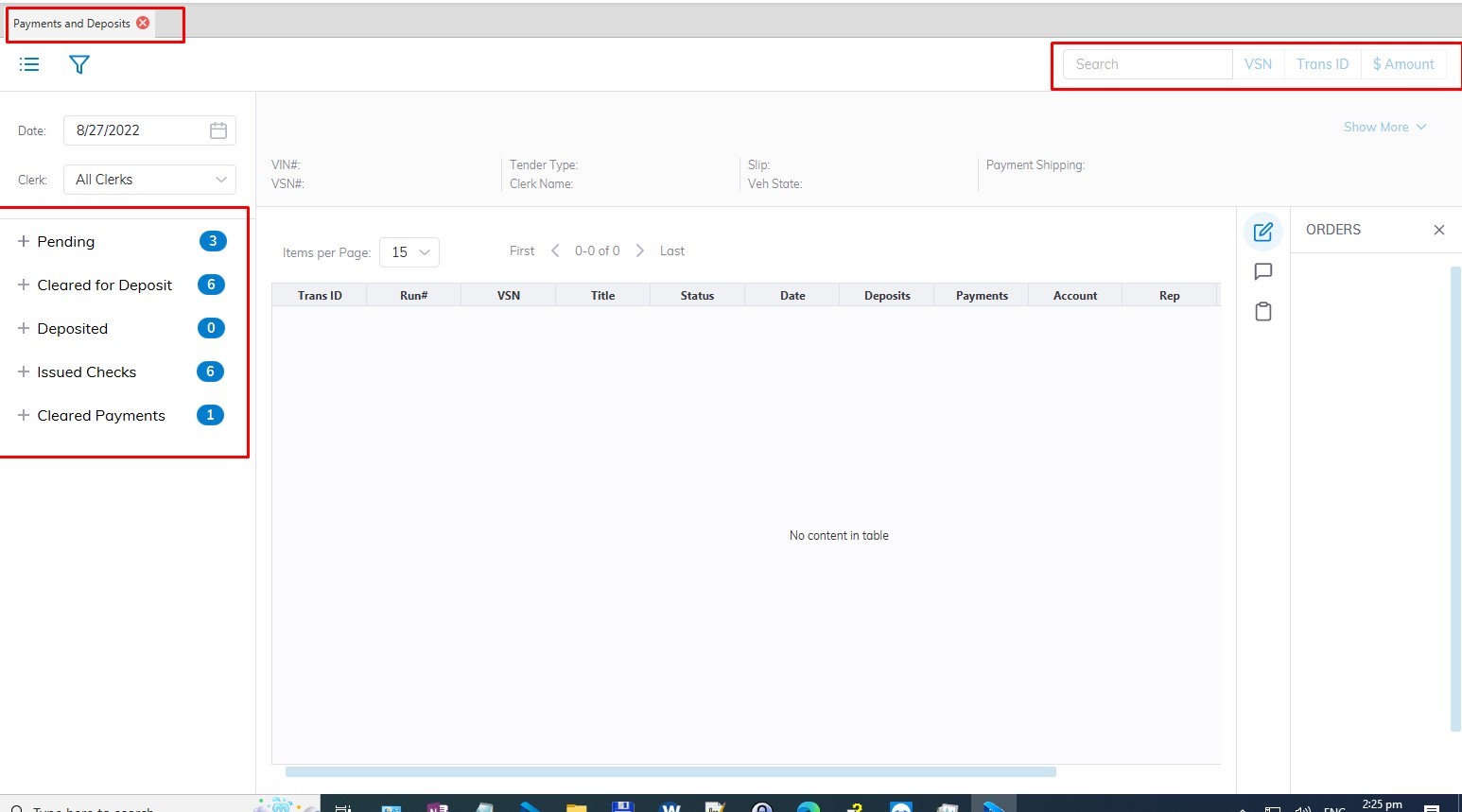Toggle Trans ID search mode
Viewport: 1462px width, 812px height.
1322,64
